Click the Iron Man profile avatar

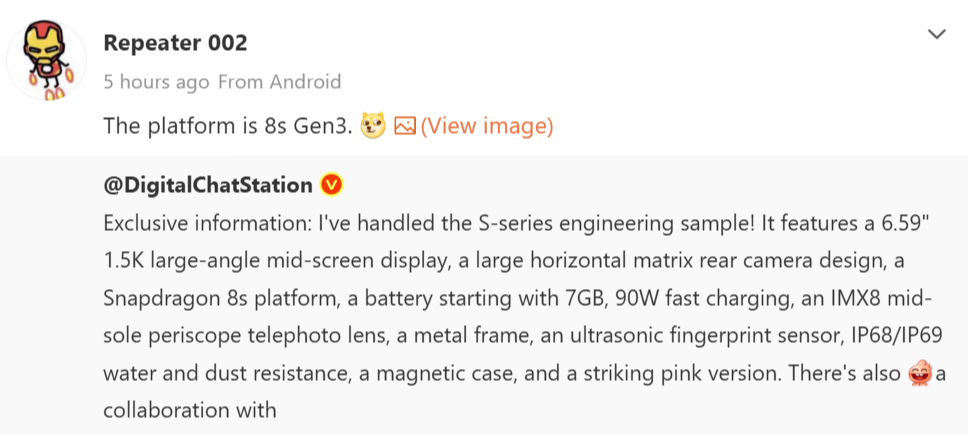pos(47,59)
